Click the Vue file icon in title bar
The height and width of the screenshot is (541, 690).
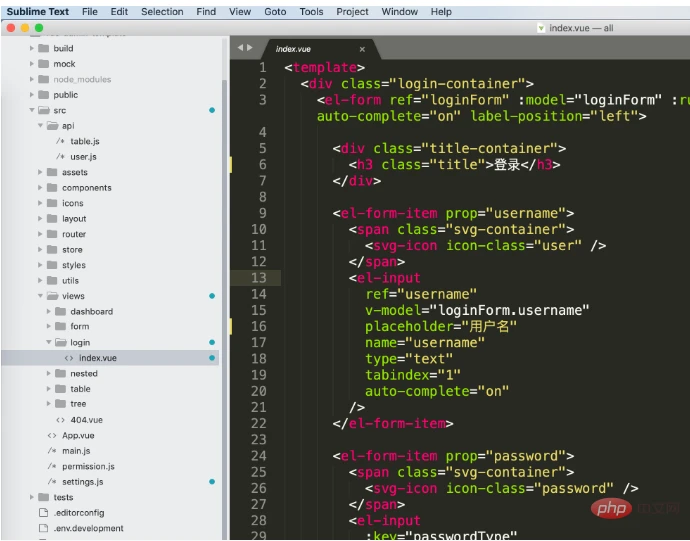point(541,28)
